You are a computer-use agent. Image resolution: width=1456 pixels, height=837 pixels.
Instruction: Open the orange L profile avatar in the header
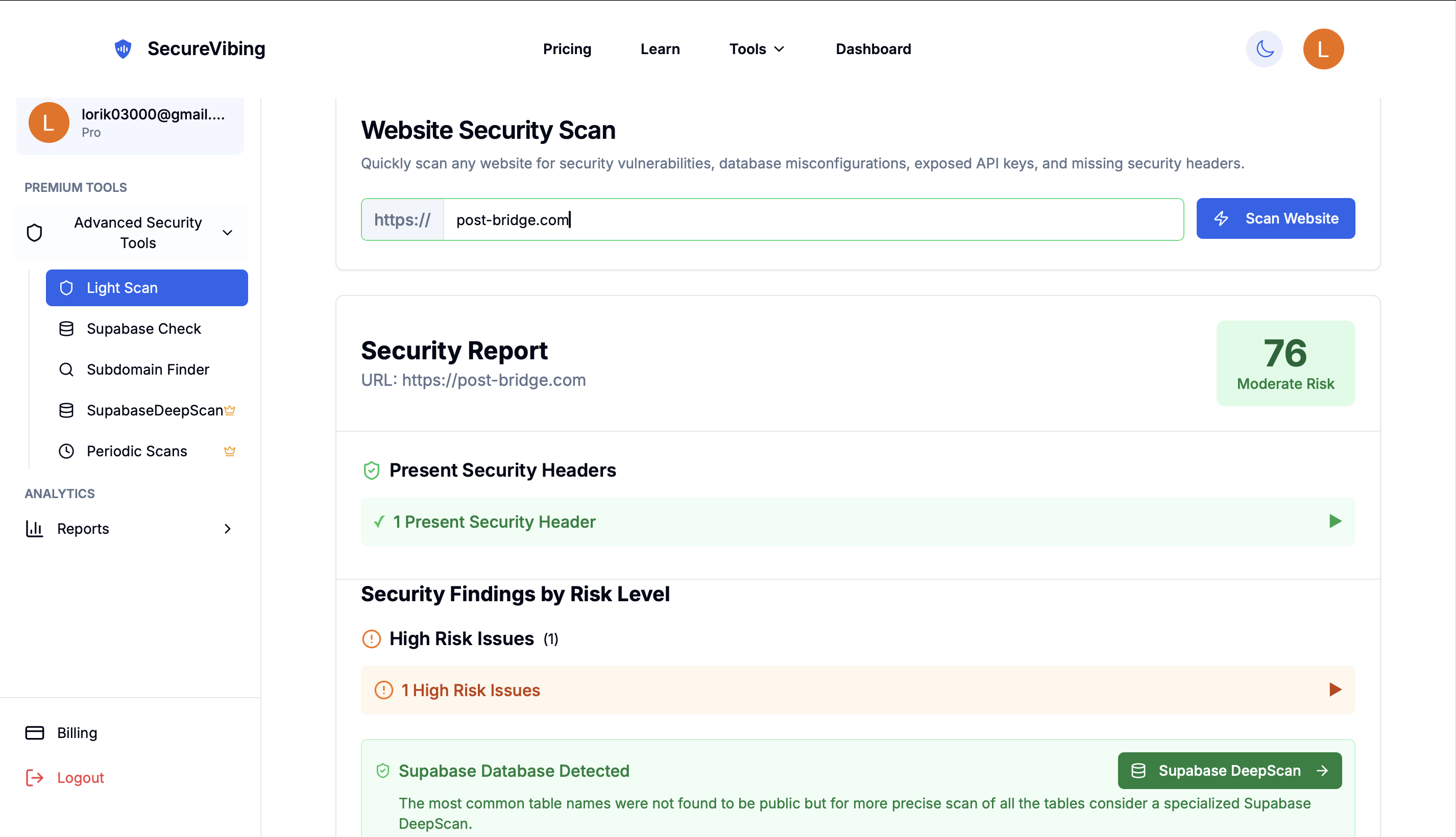pyautogui.click(x=1323, y=49)
